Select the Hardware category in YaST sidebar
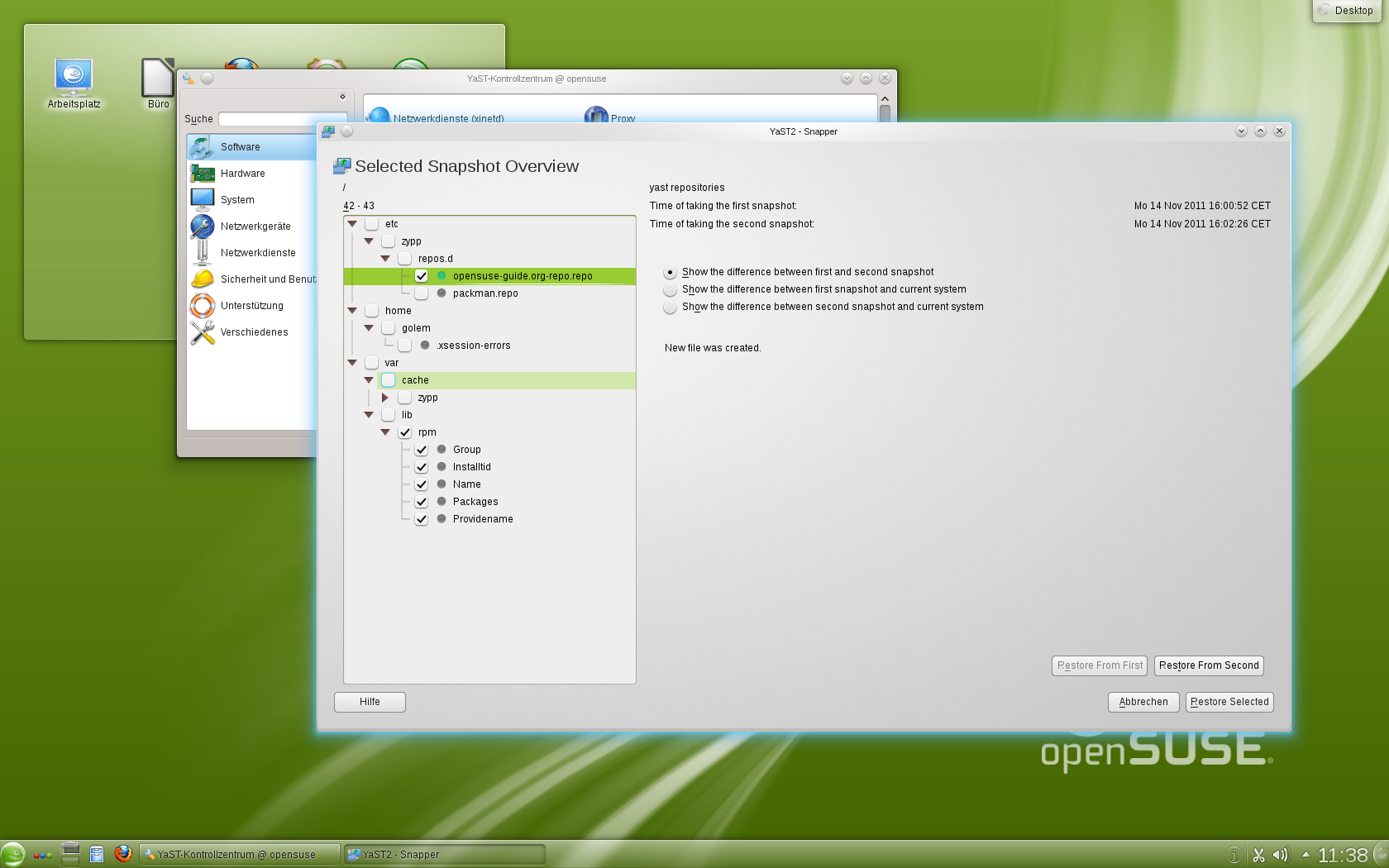 242,174
